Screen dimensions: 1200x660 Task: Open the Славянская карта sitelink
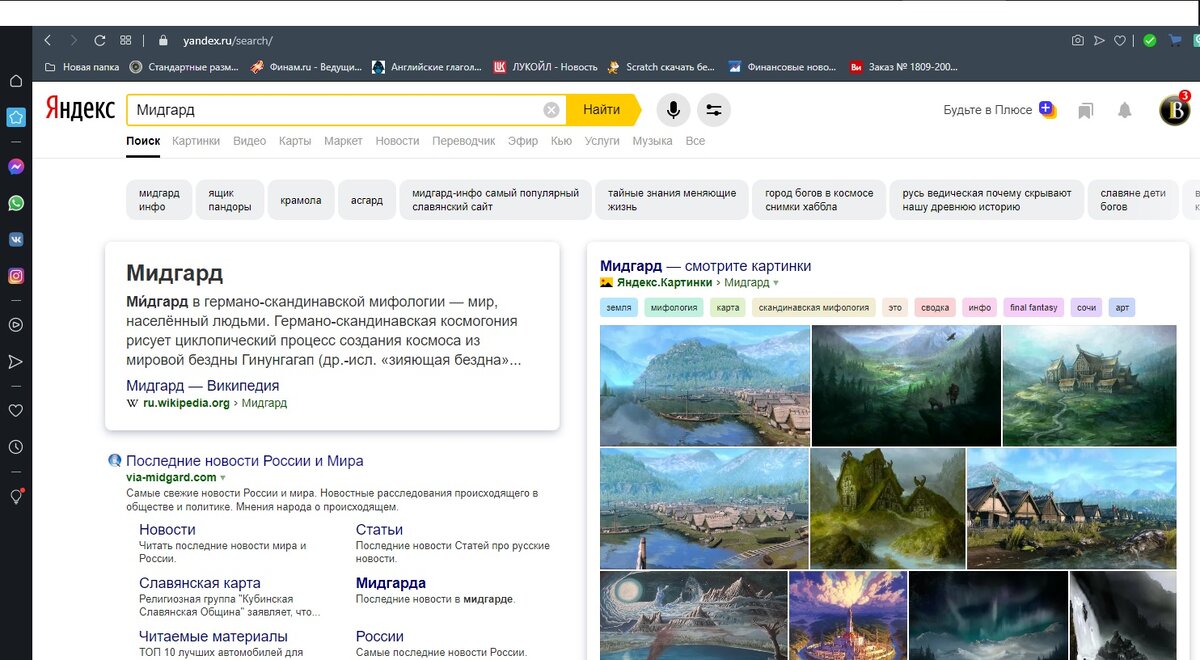click(200, 583)
